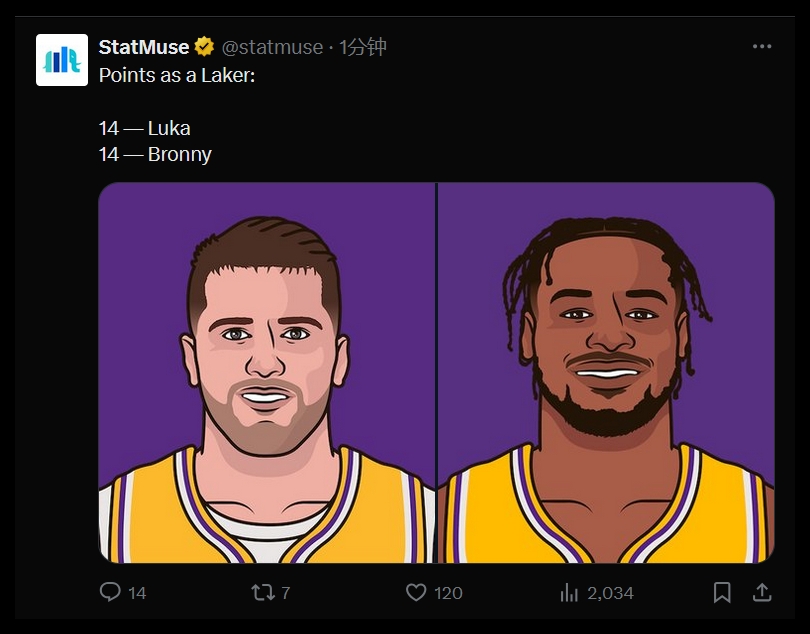Click the "Points as a Laker:" text
Screen dimensions: 810x634
(x=177, y=75)
